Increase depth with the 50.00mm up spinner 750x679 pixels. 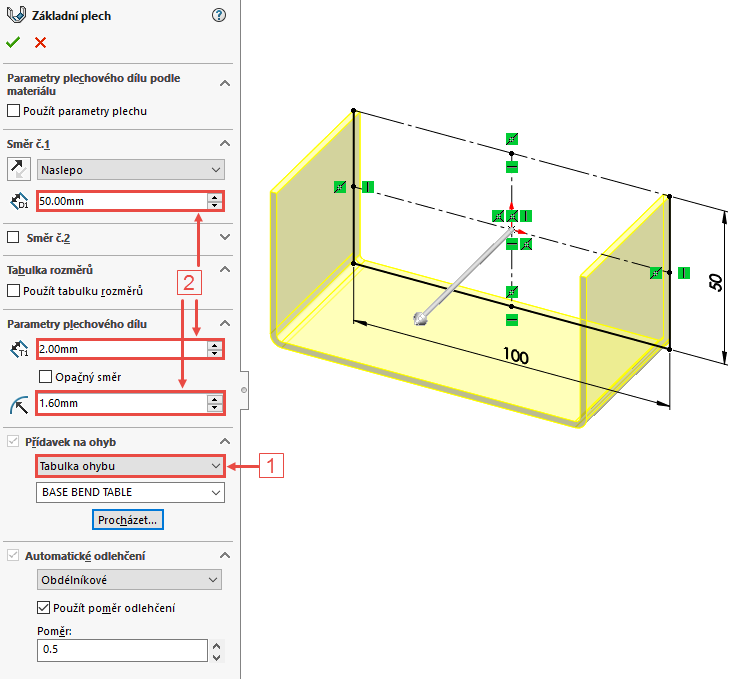click(215, 197)
